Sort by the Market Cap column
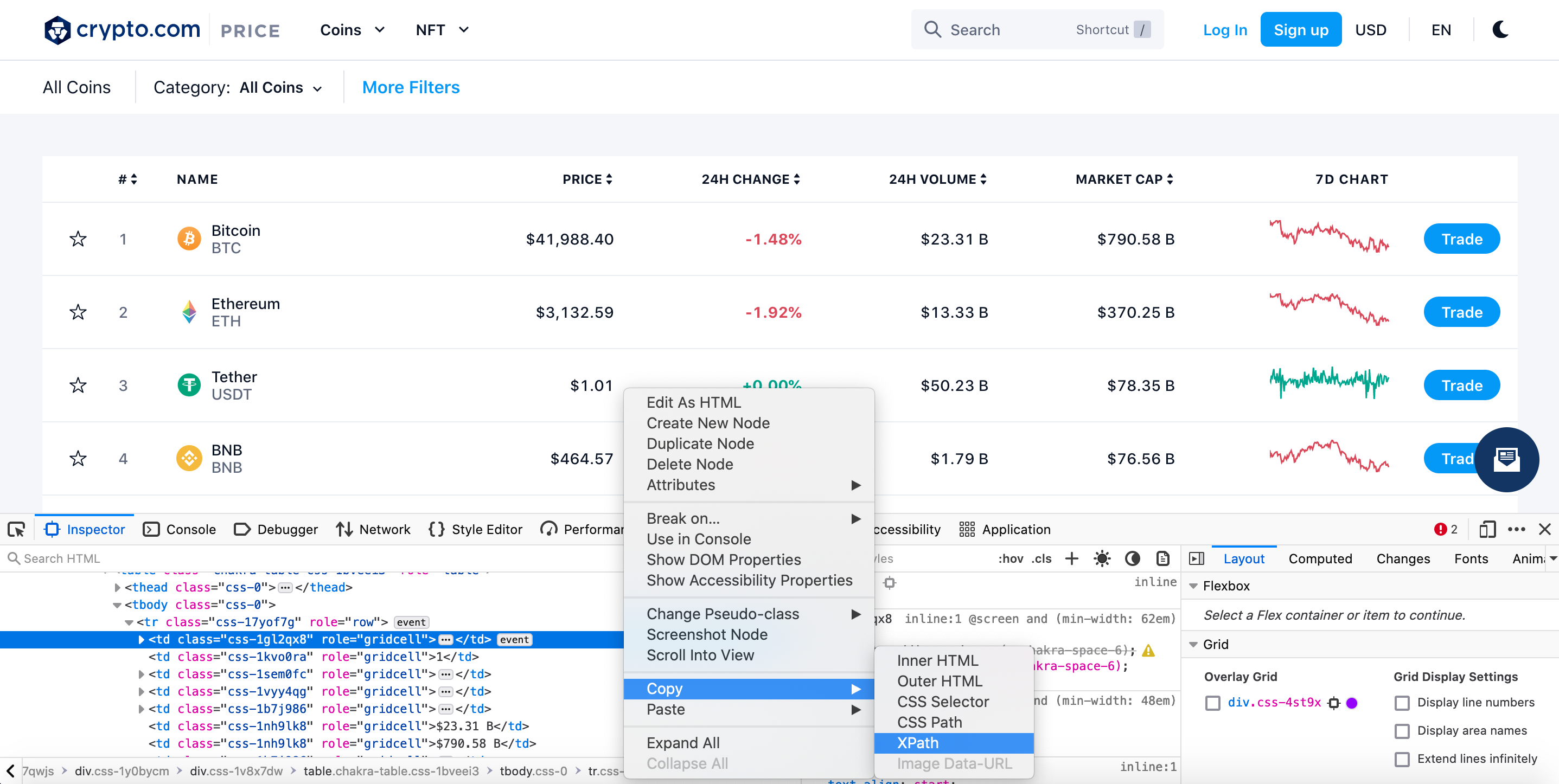 pos(1124,179)
